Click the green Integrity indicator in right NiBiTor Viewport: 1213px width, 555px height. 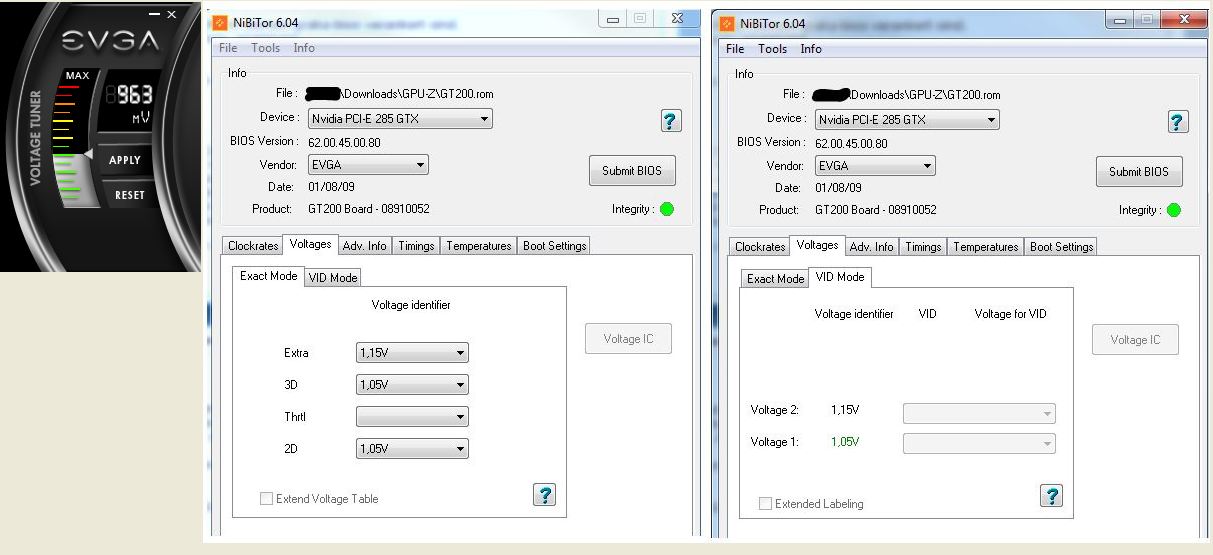click(1174, 210)
